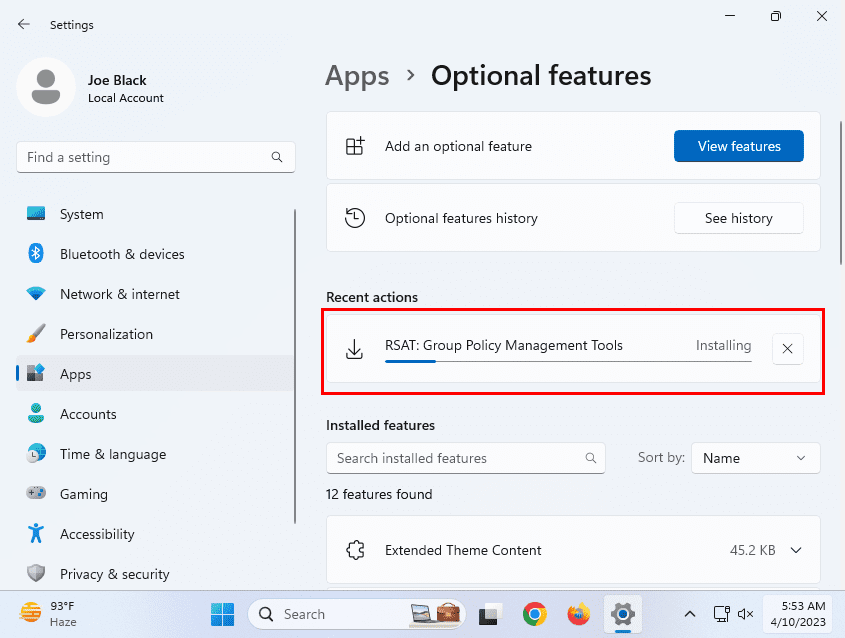Click the main page vertical scrollbar
The height and width of the screenshot is (638, 845).
click(841, 193)
